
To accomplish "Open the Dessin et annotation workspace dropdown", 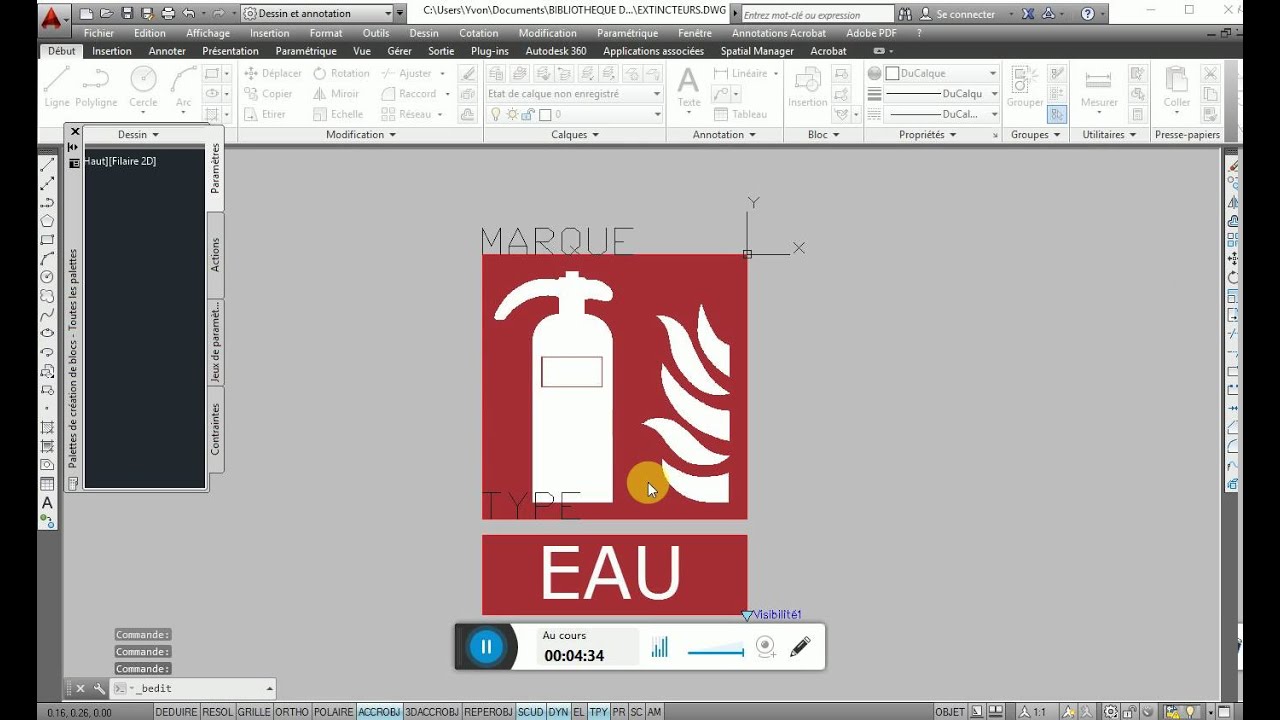I will pyautogui.click(x=317, y=14).
